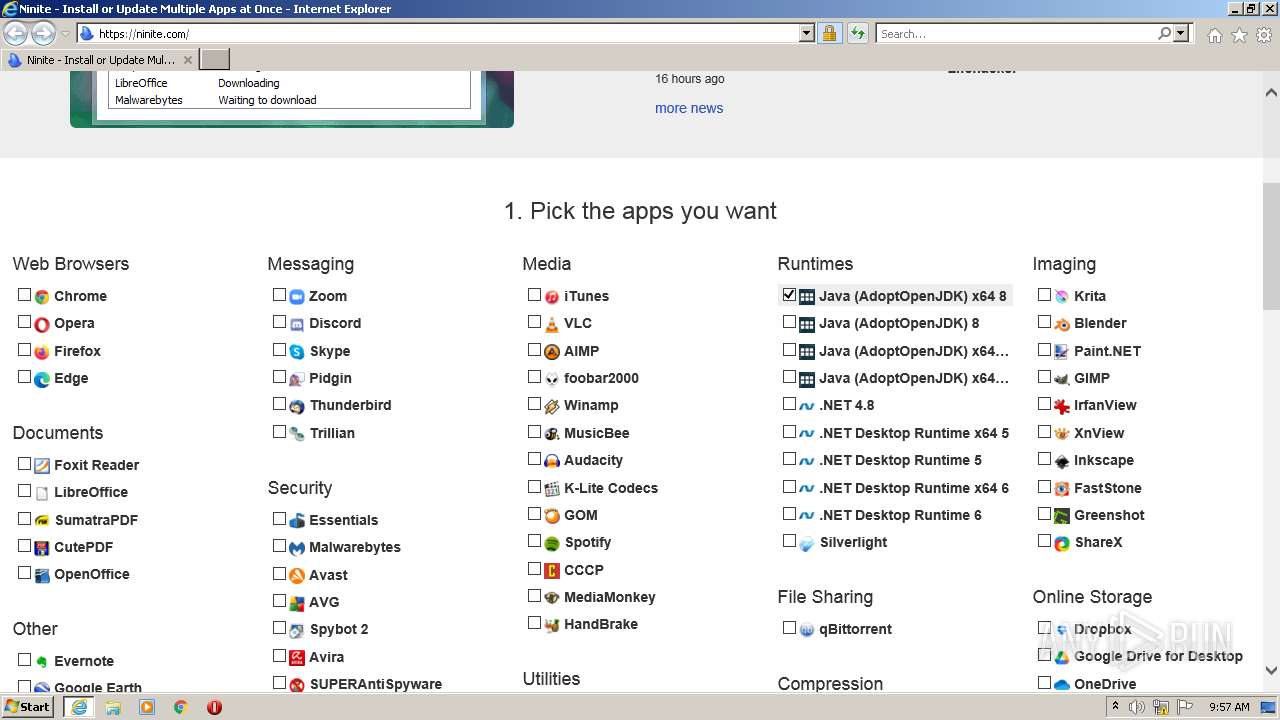Screen dimensions: 1280x720
Task: Show hidden system tray icons
Action: (x=1116, y=706)
